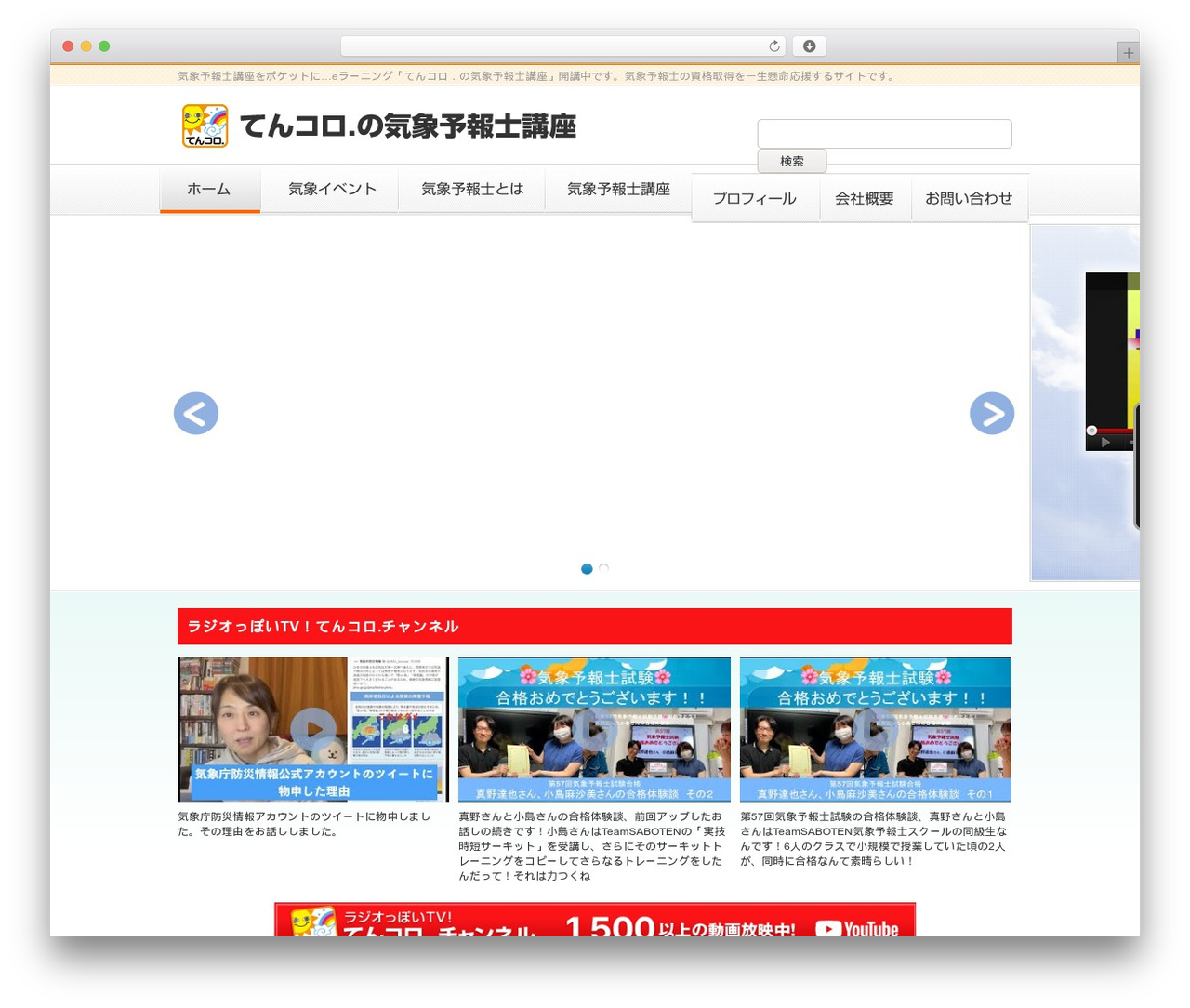Click the 検索 search button
The image size is (1190, 1008).
coord(792,161)
